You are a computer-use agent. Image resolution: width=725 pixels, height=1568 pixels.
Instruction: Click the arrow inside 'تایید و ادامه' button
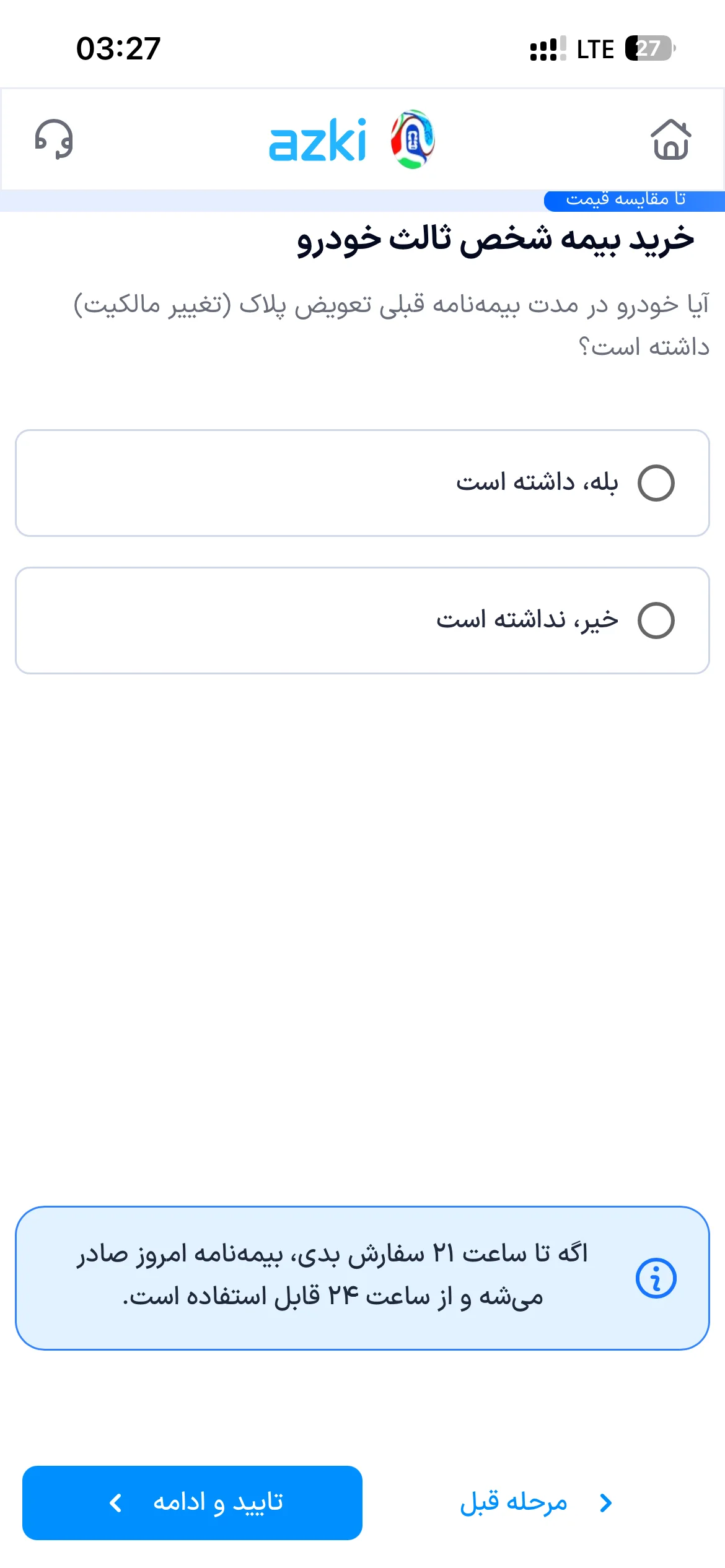(x=115, y=1502)
